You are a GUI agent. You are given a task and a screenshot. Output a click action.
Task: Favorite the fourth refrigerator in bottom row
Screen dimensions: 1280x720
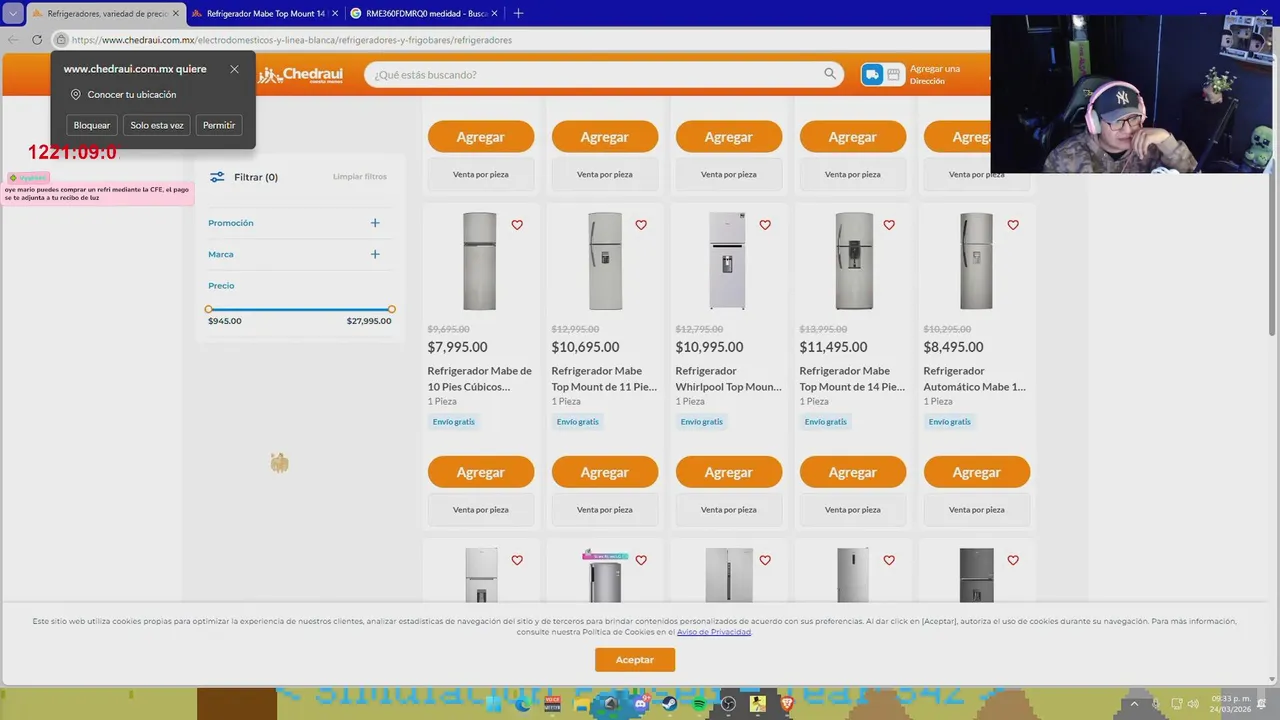[889, 561]
